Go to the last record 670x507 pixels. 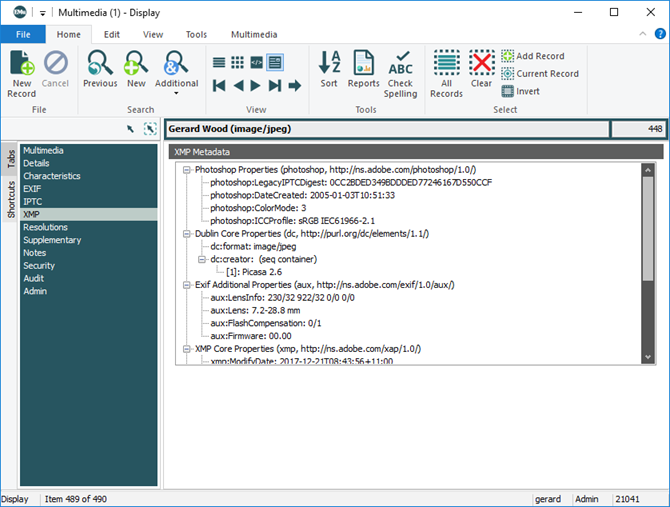click(275, 86)
